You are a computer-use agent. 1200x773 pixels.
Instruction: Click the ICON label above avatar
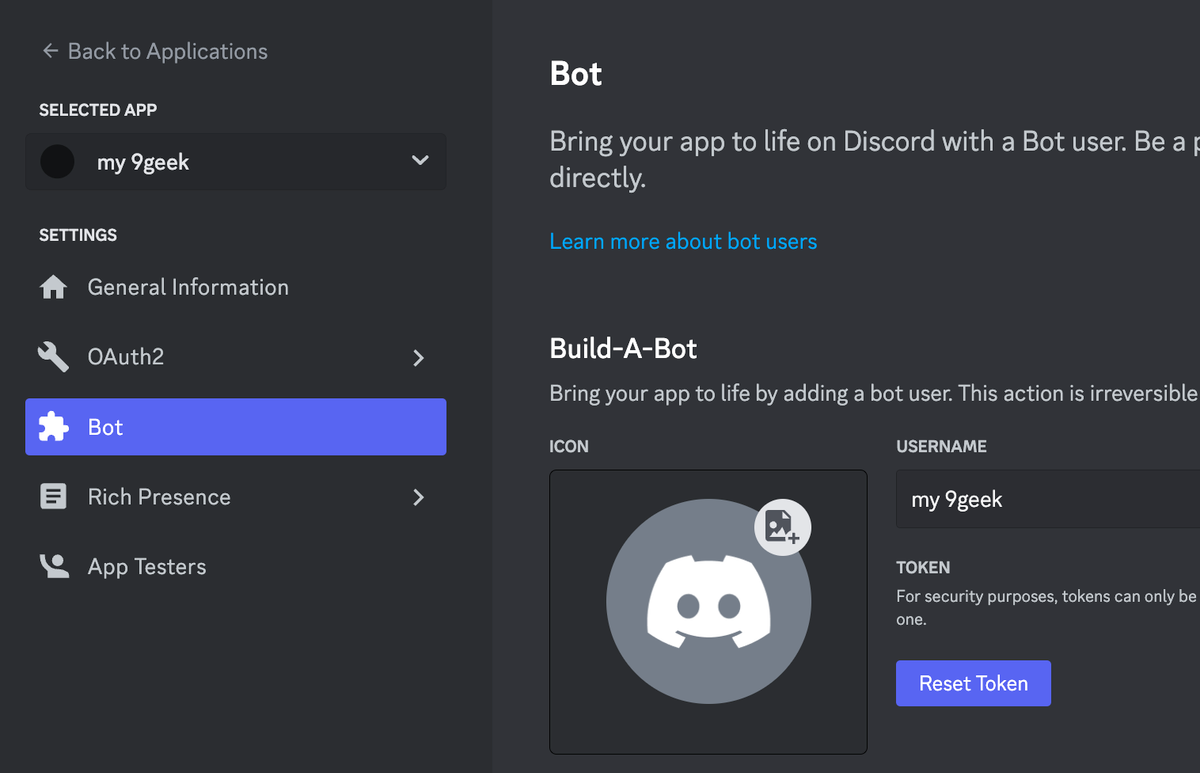[569, 446]
